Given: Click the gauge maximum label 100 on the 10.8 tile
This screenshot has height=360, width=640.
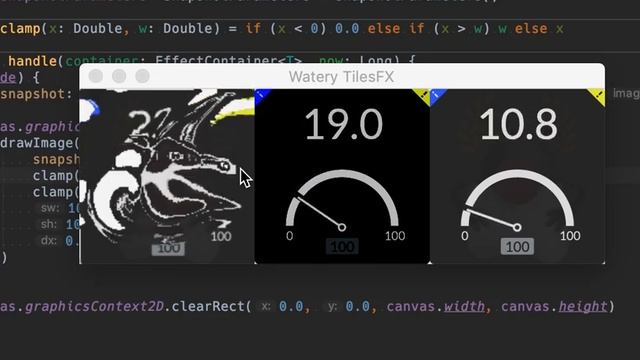Looking at the screenshot, I should pos(570,236).
